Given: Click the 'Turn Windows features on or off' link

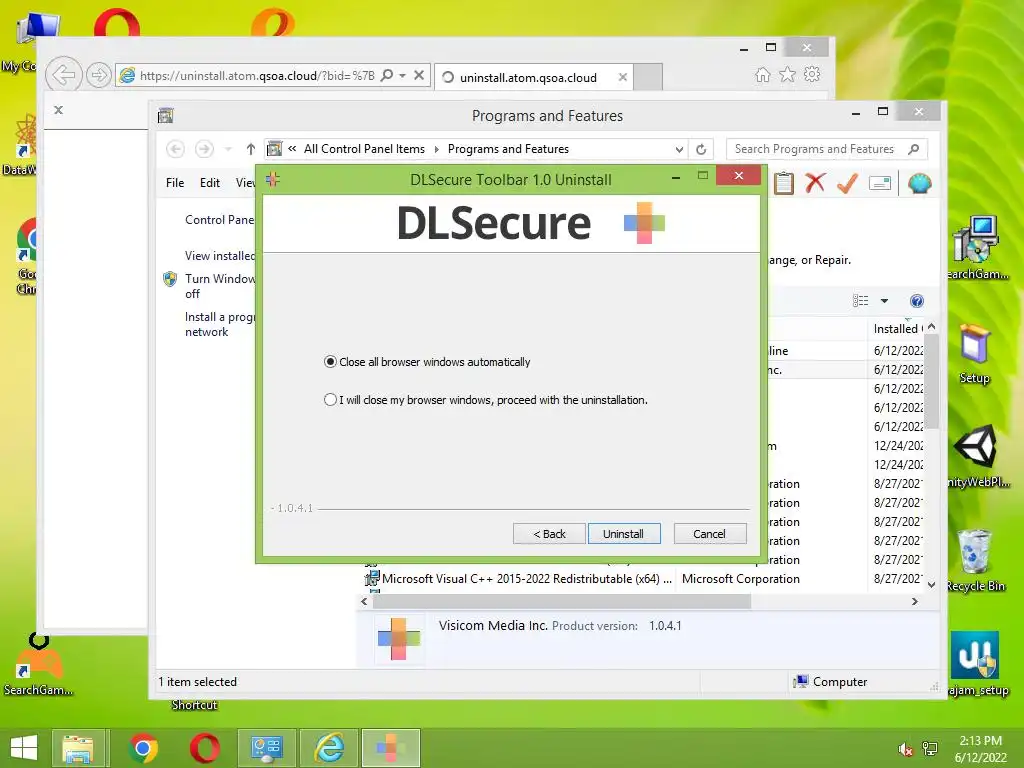Looking at the screenshot, I should 219,286.
